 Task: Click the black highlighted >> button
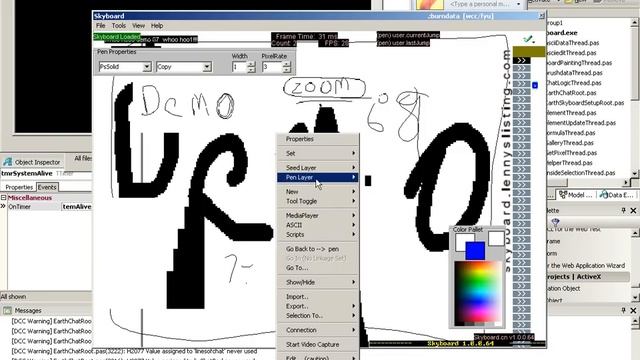coord(521,60)
